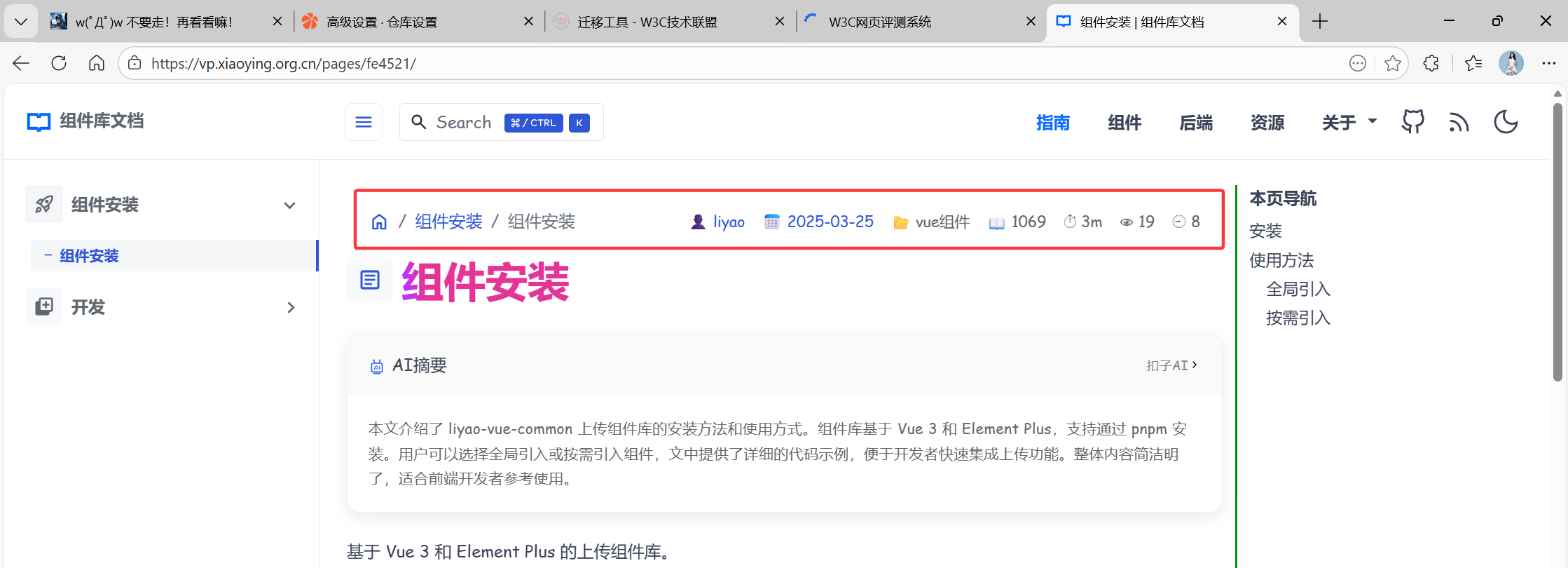Click the GitHub icon in the navbar
Image resolution: width=1568 pixels, height=568 pixels.
(x=1412, y=122)
